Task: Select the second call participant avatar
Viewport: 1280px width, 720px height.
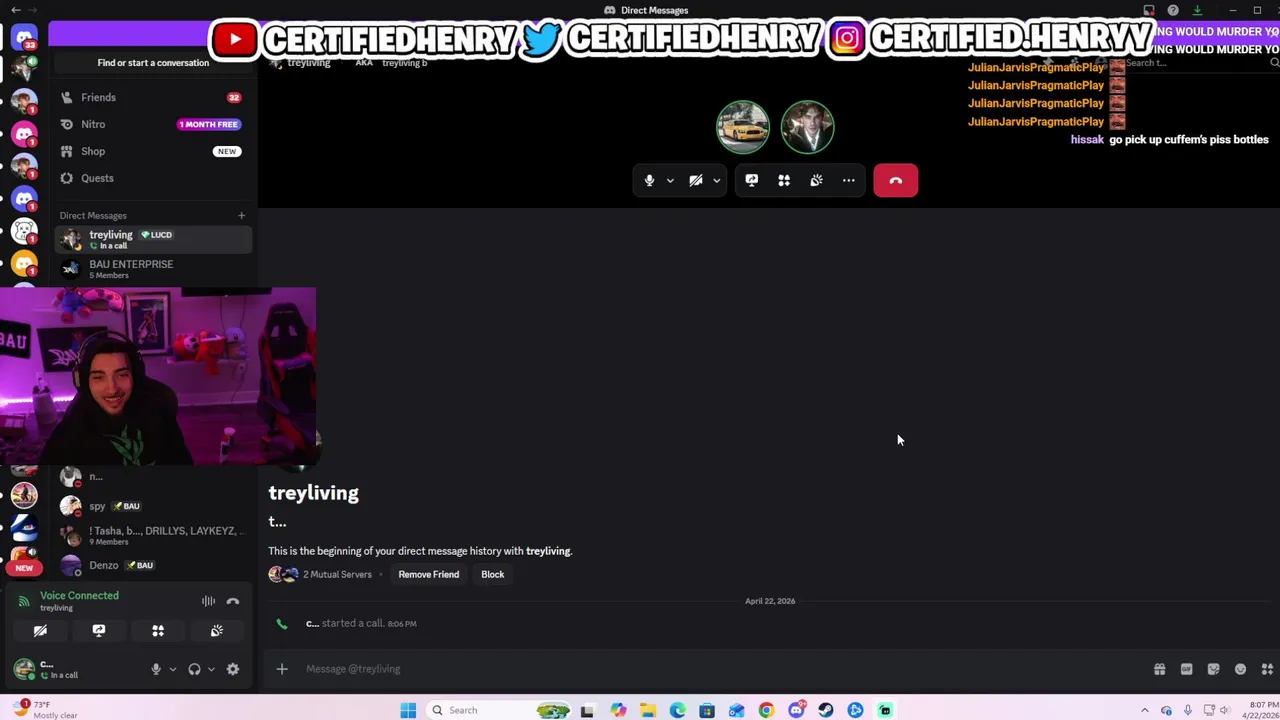Action: click(807, 127)
